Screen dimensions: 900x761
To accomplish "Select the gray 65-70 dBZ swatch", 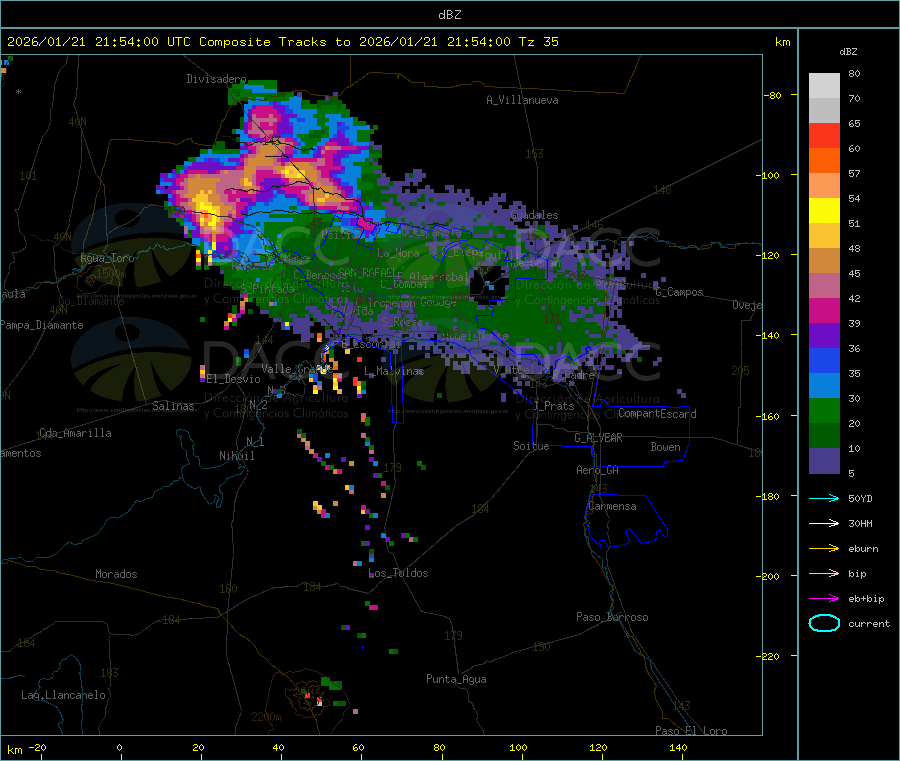I will [824, 111].
